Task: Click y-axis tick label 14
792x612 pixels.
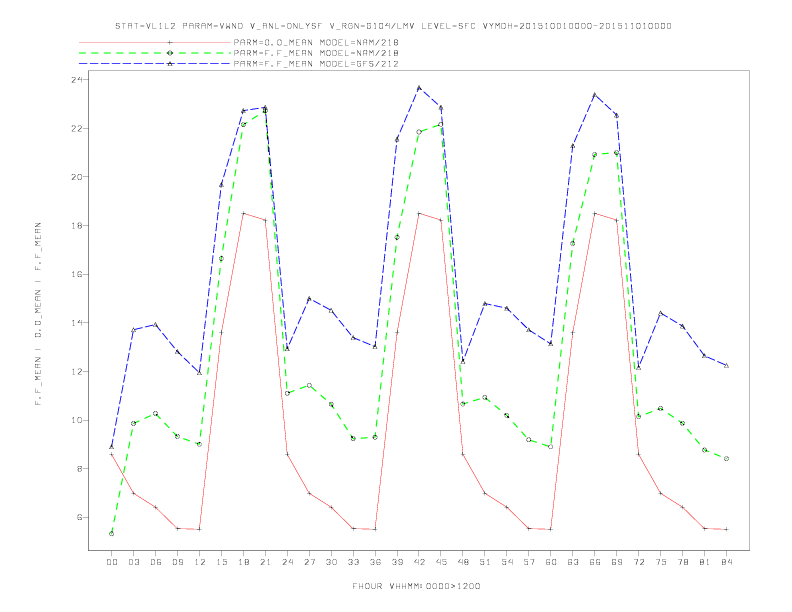Action: [77, 323]
